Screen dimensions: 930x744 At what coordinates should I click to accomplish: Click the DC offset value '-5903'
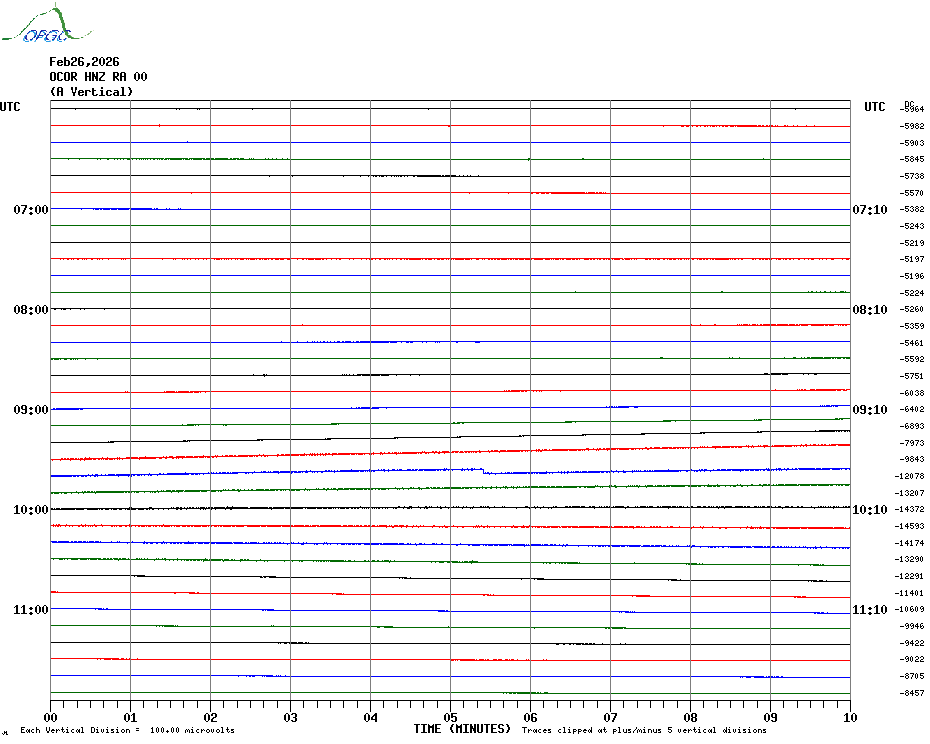pos(912,143)
